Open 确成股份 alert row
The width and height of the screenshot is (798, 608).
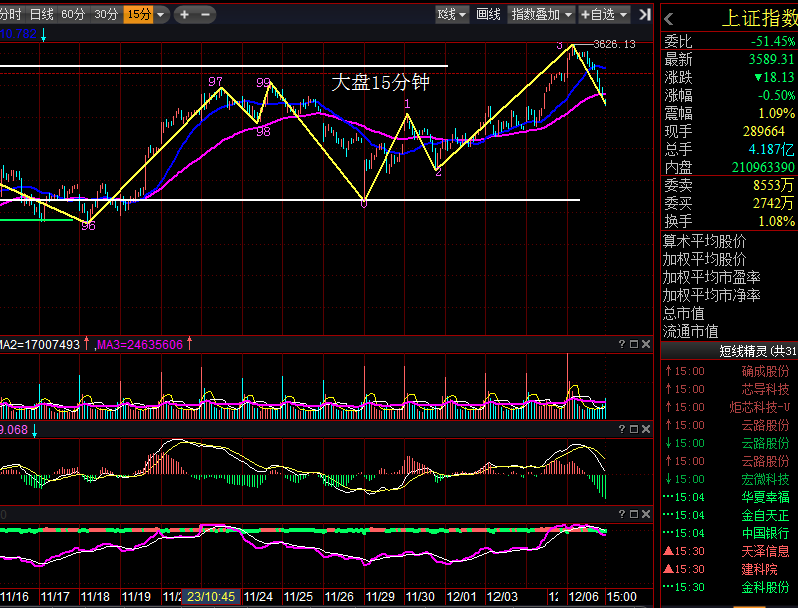[x=729, y=371]
